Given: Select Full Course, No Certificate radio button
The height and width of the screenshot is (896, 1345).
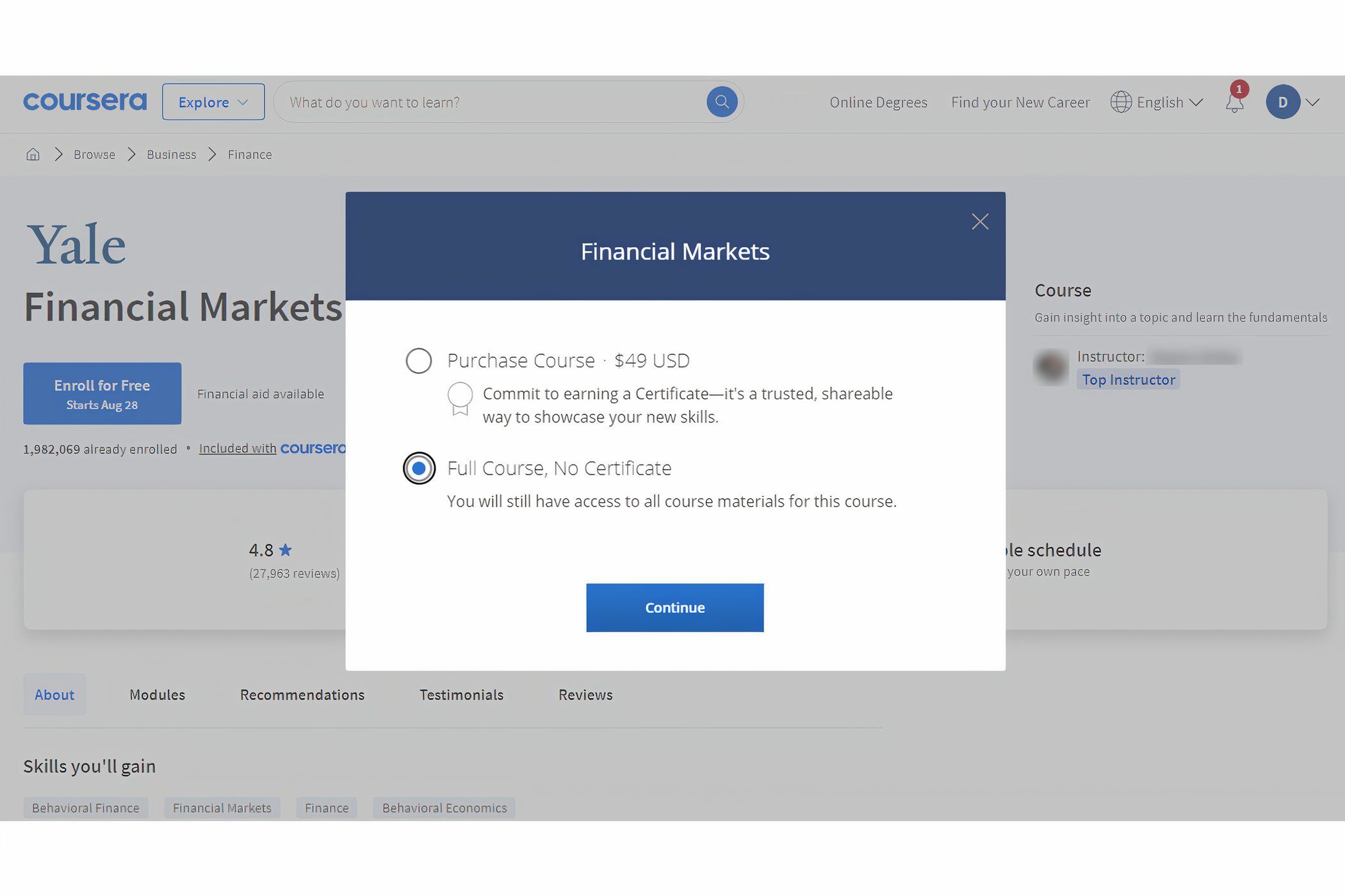Looking at the screenshot, I should point(417,467).
